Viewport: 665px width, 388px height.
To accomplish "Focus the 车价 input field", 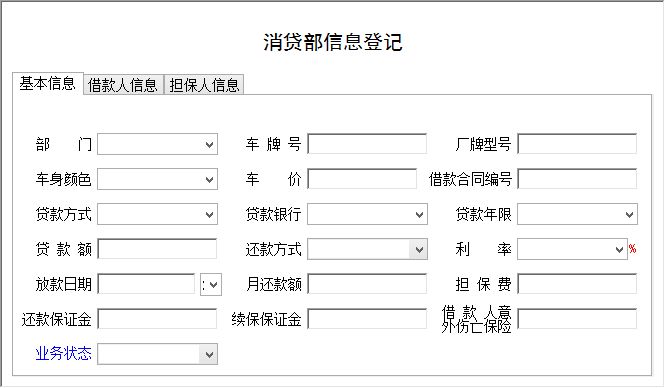I will point(362,179).
